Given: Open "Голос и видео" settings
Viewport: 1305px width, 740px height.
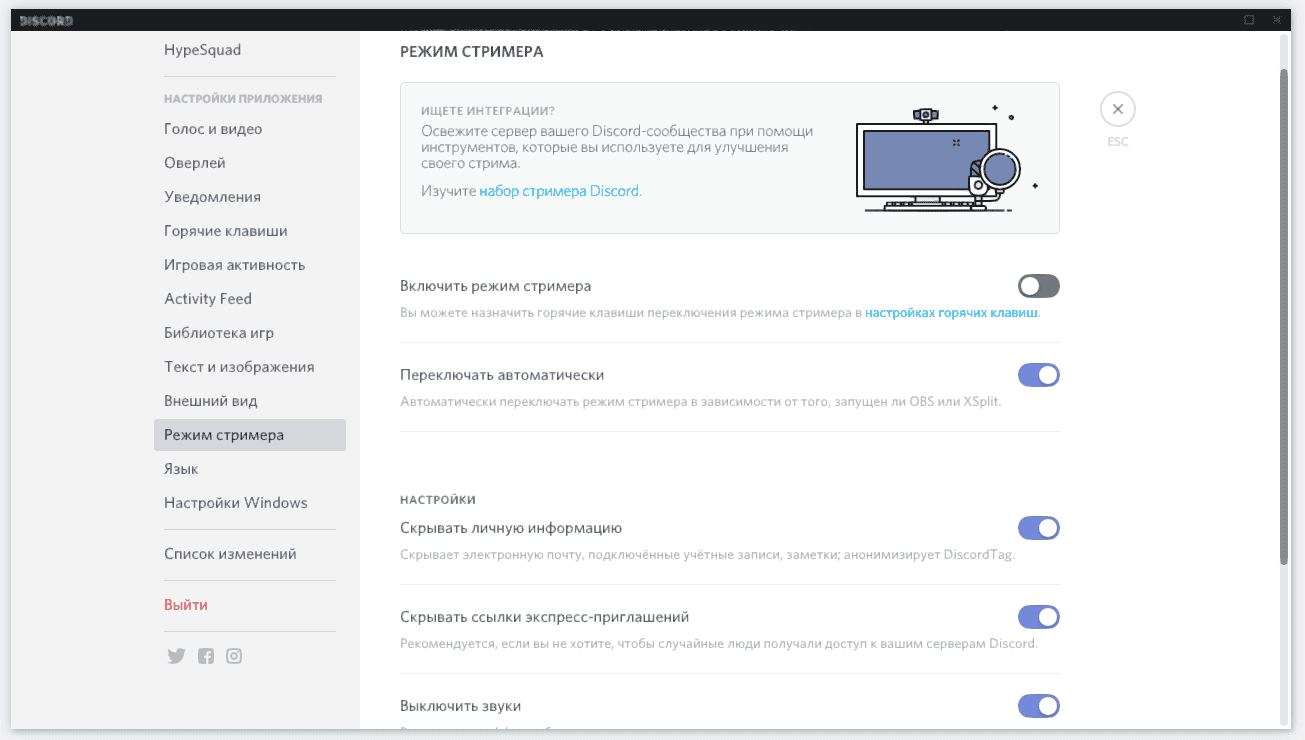Looking at the screenshot, I should pos(250,129).
